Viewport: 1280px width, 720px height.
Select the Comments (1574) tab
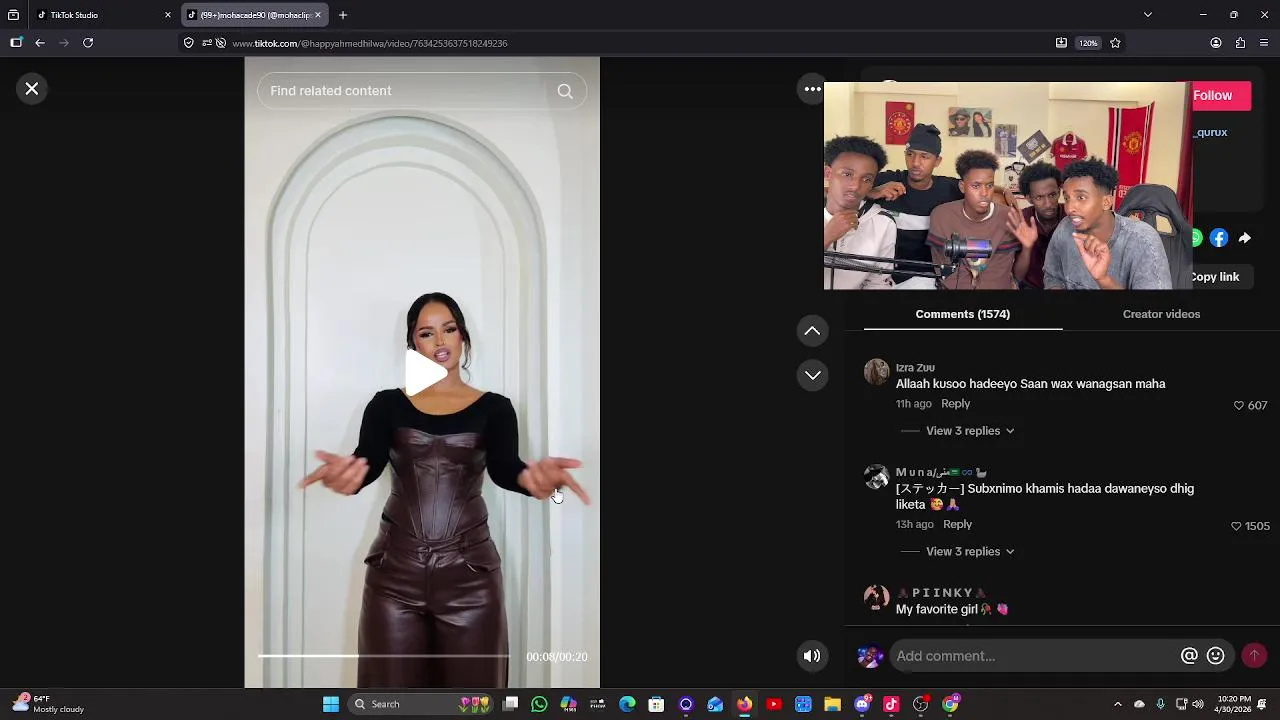click(963, 314)
